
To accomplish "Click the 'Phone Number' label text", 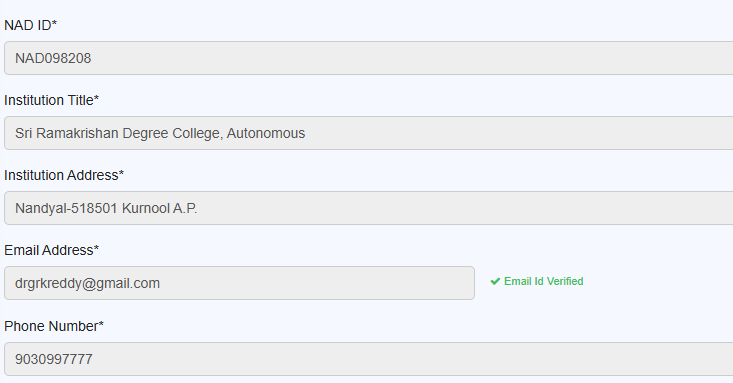I will (51, 326).
